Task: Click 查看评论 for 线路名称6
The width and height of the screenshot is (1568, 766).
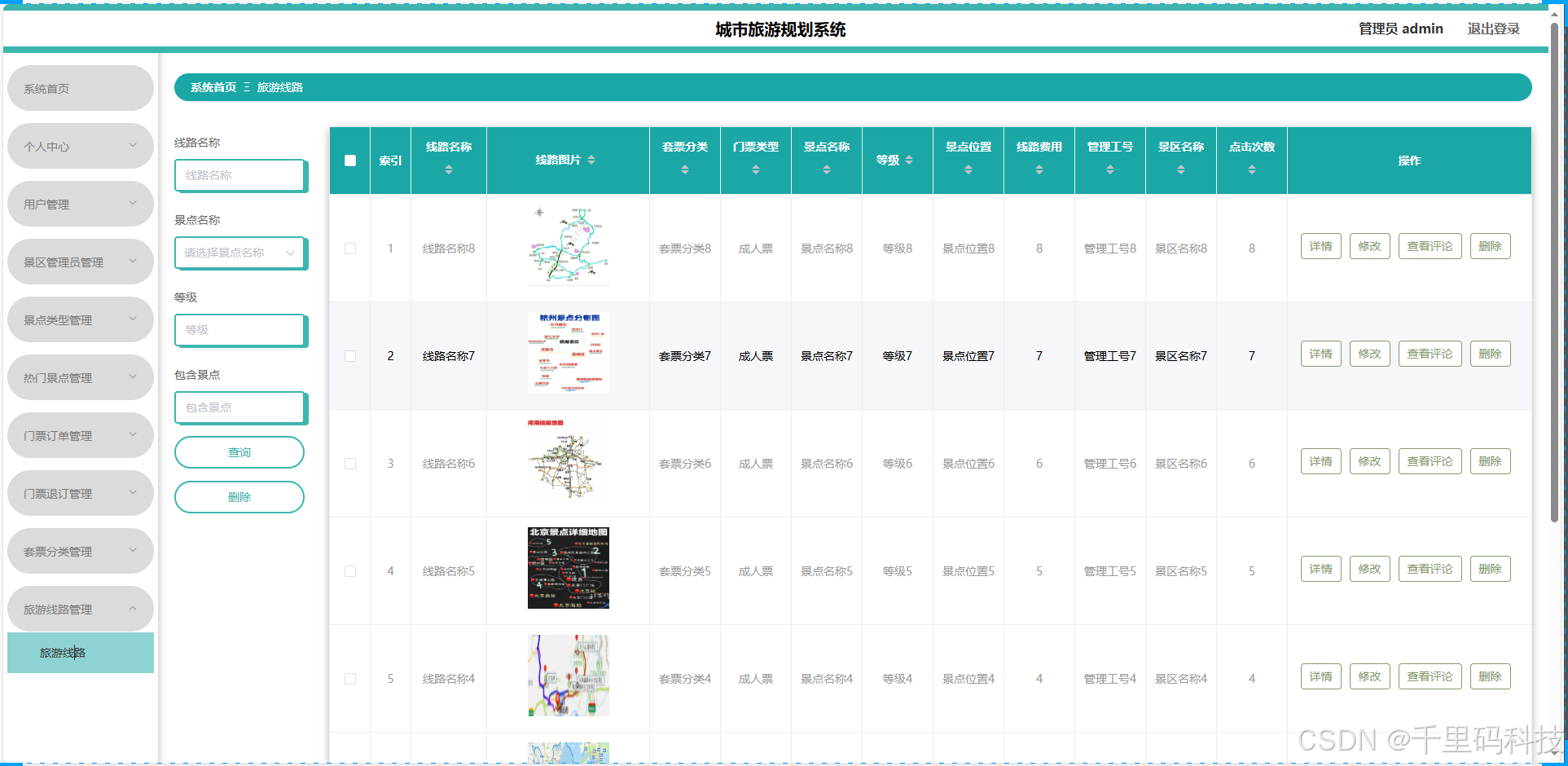Action: tap(1430, 461)
